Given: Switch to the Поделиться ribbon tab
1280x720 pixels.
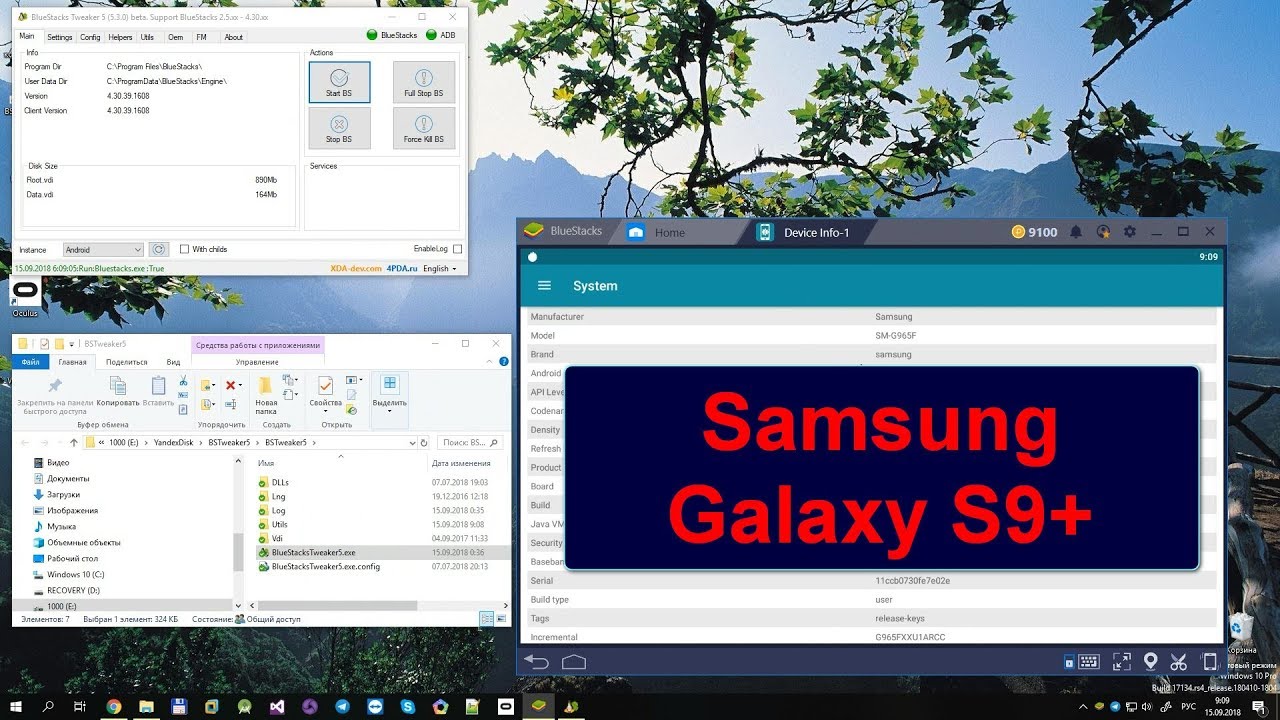Looking at the screenshot, I should pyautogui.click(x=127, y=362).
